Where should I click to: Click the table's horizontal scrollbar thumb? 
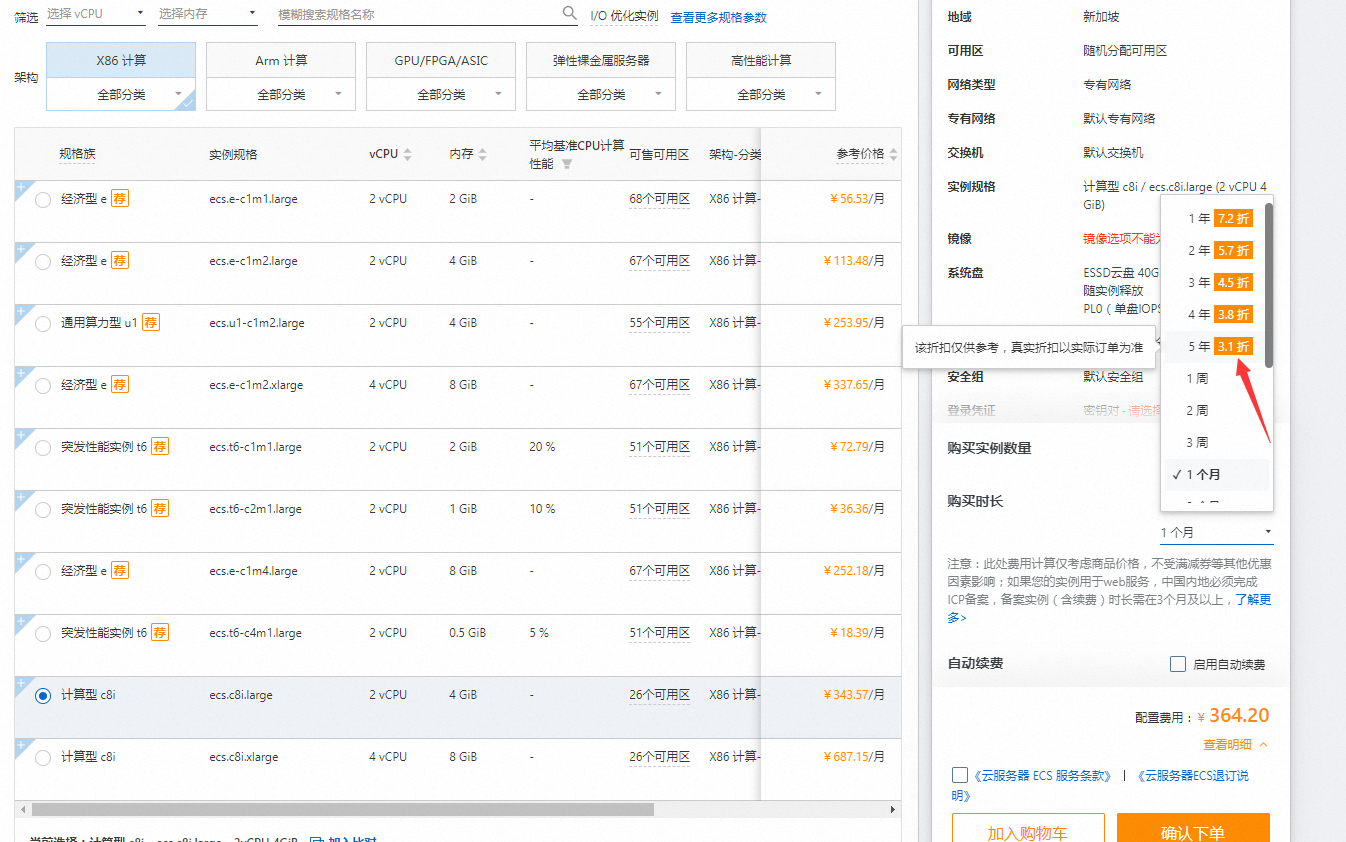pos(343,809)
